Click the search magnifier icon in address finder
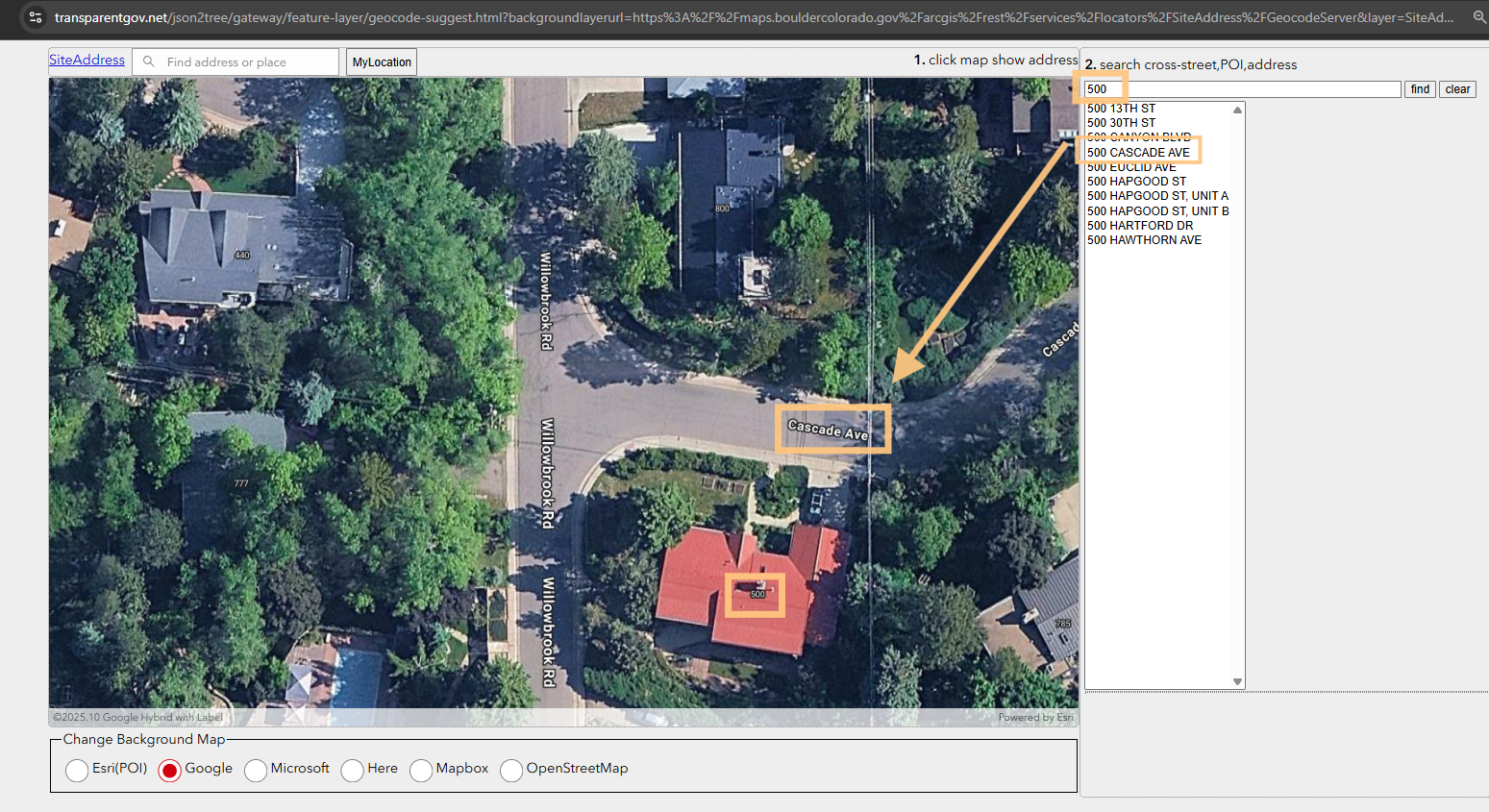This screenshot has width=1489, height=812. [x=149, y=62]
